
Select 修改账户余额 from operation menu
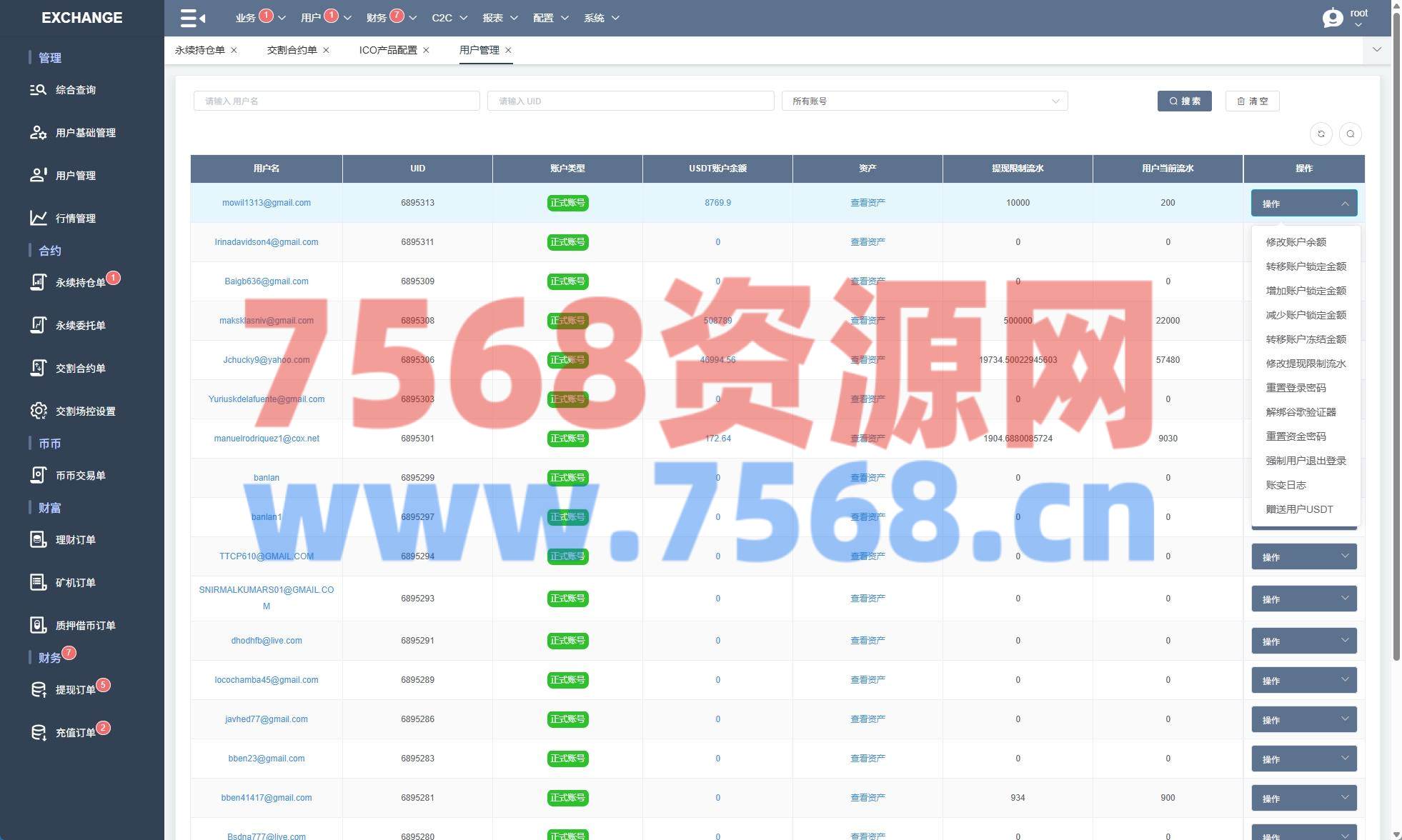(x=1296, y=242)
